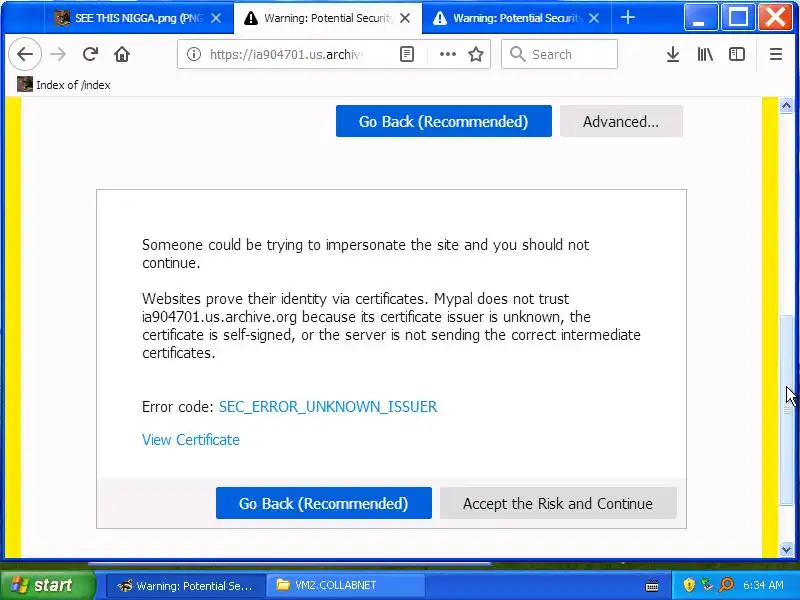
Task: Go to the Home page icon
Action: (122, 54)
